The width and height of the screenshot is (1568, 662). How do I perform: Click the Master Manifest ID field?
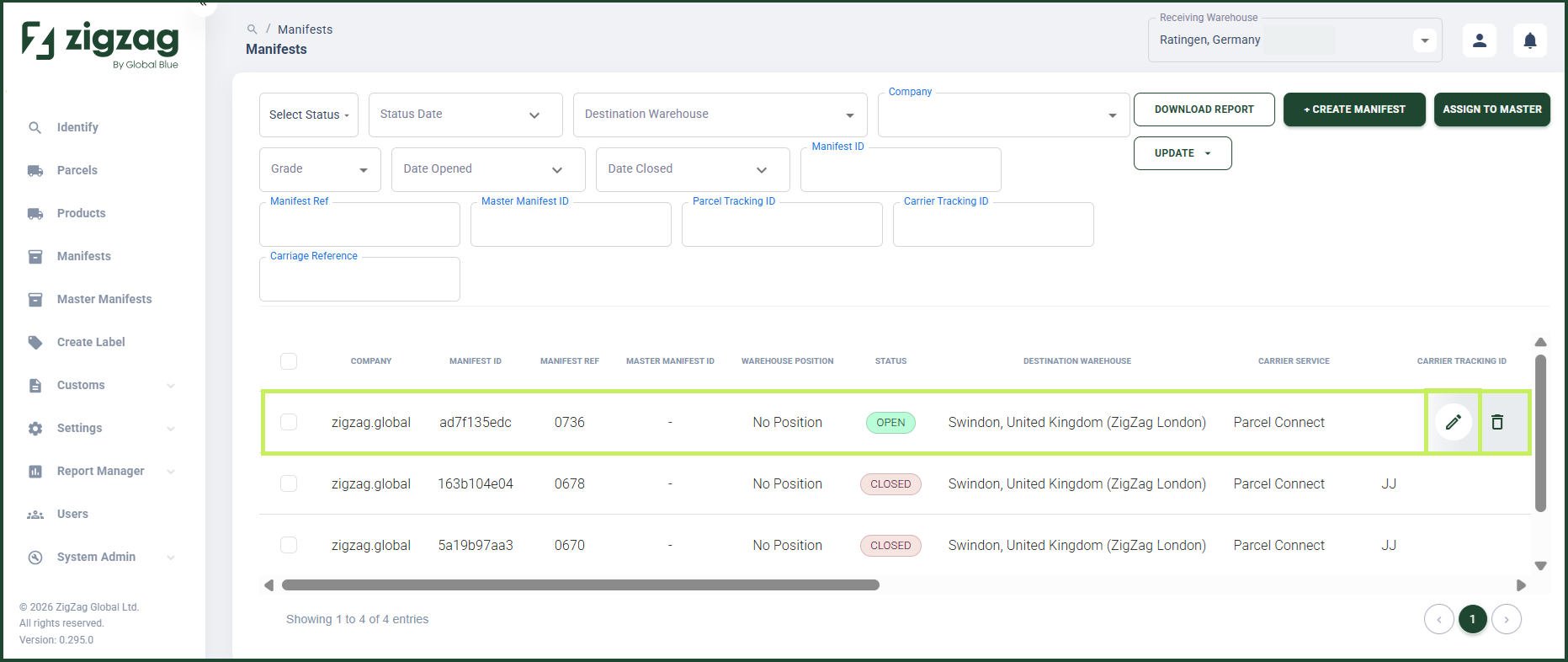click(x=571, y=224)
